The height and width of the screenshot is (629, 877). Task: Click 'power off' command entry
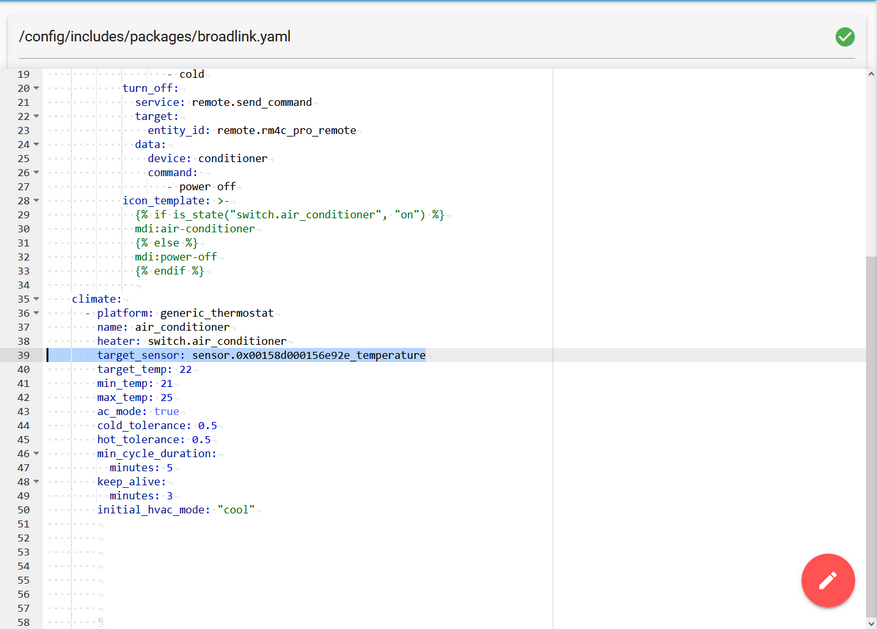(207, 187)
